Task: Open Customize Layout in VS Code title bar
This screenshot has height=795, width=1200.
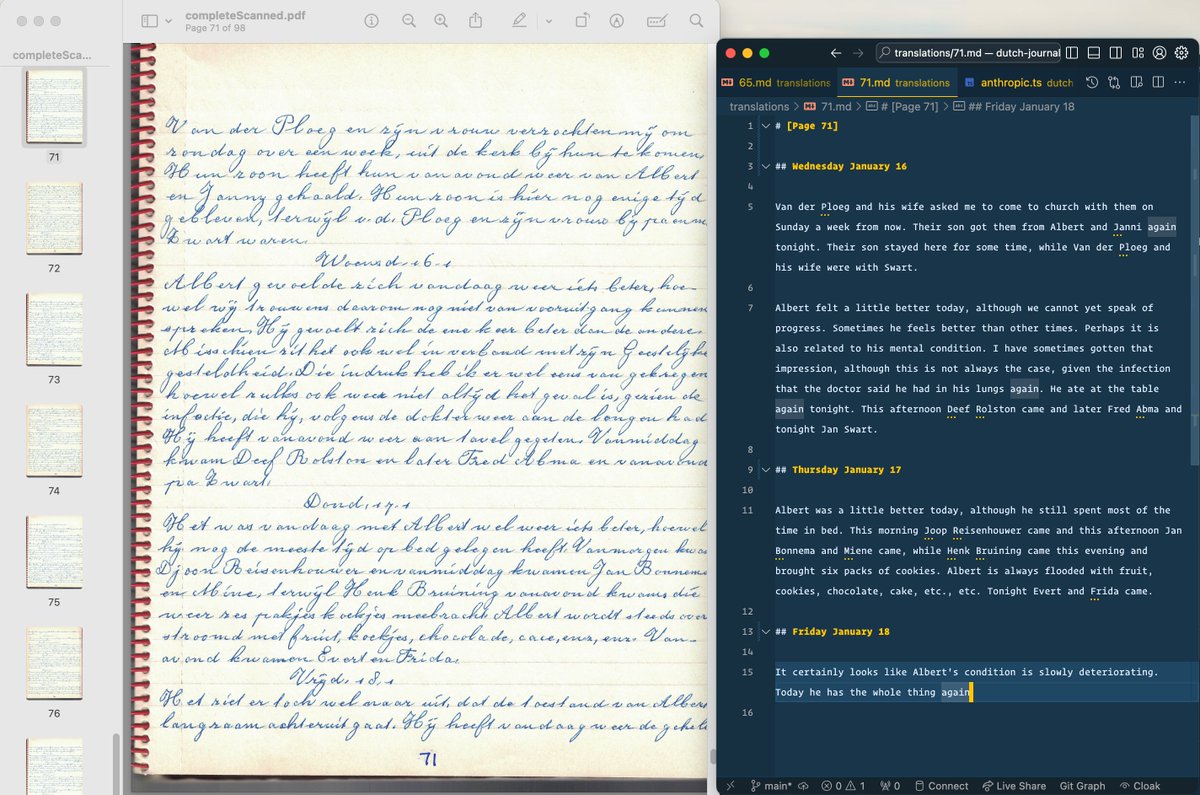Action: tap(1138, 53)
